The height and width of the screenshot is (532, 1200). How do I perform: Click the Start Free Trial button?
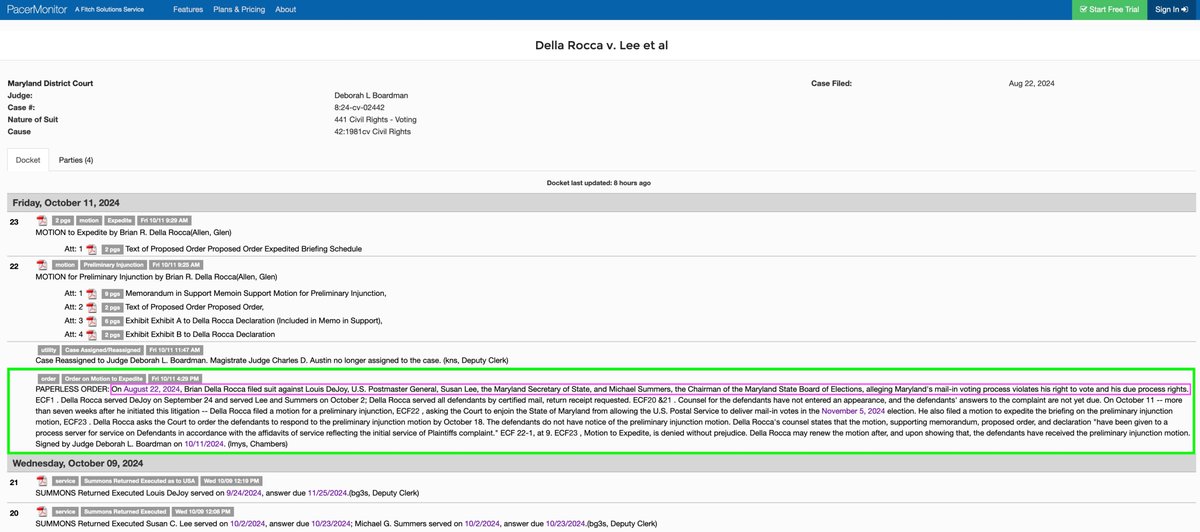tap(1109, 10)
